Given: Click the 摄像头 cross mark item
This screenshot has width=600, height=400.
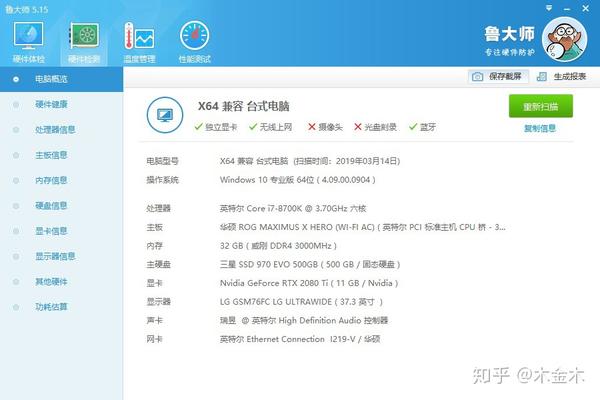Looking at the screenshot, I should click(x=325, y=127).
